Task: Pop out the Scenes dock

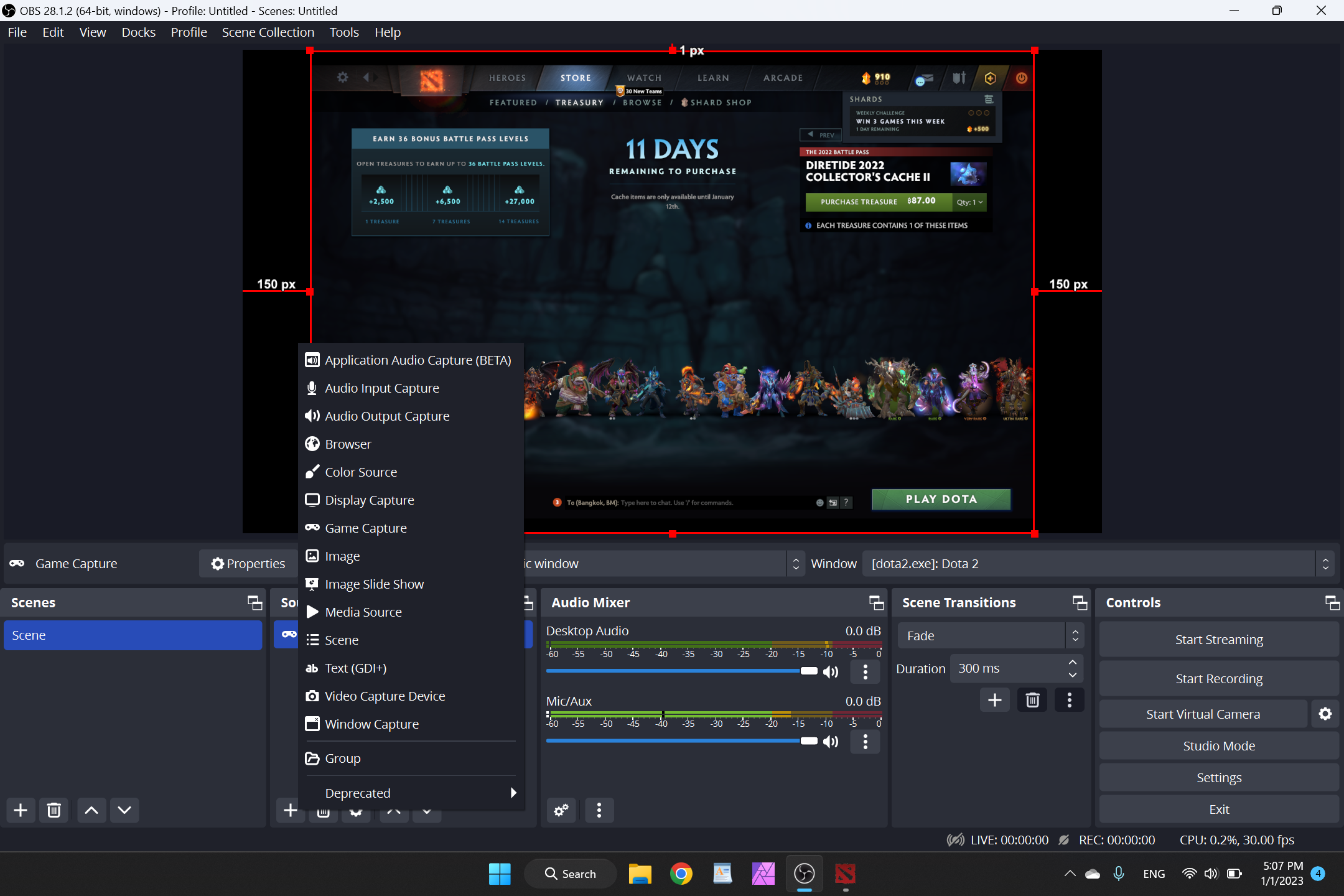Action: point(254,602)
